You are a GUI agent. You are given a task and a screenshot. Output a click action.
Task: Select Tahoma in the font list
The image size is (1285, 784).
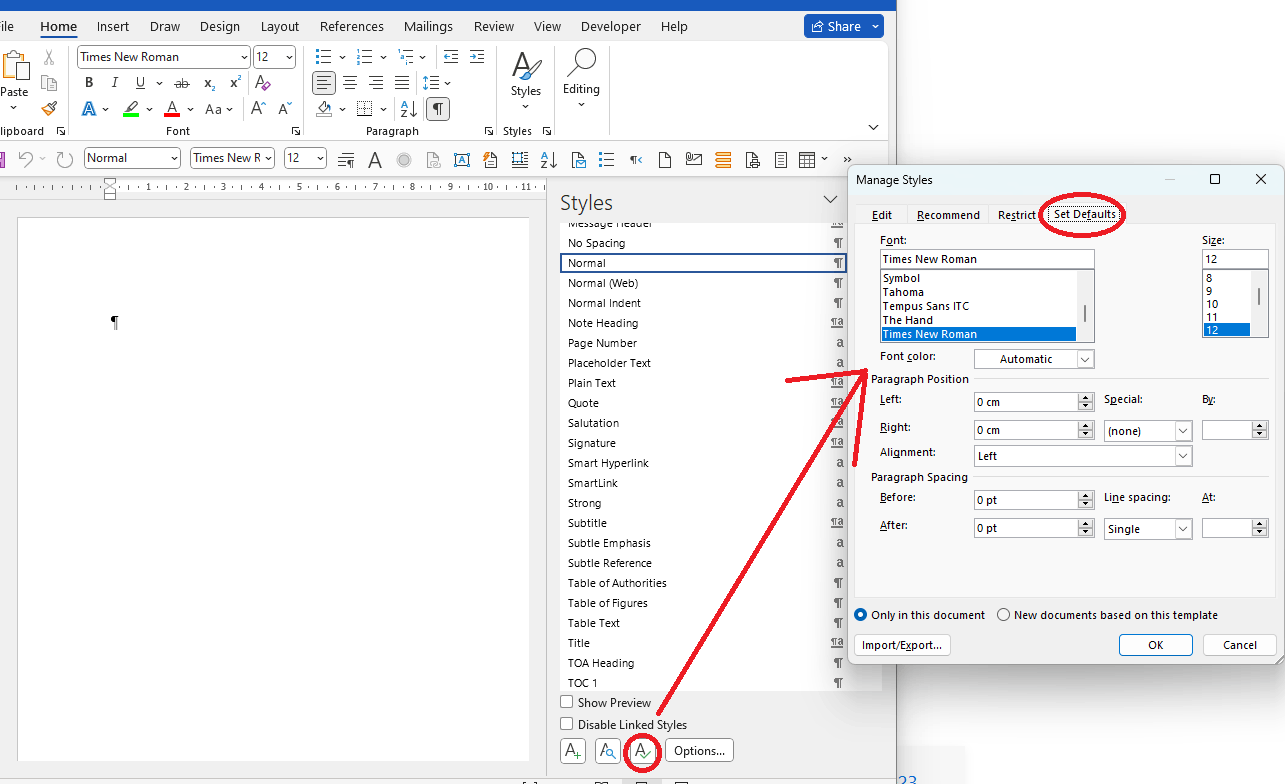[979, 292]
